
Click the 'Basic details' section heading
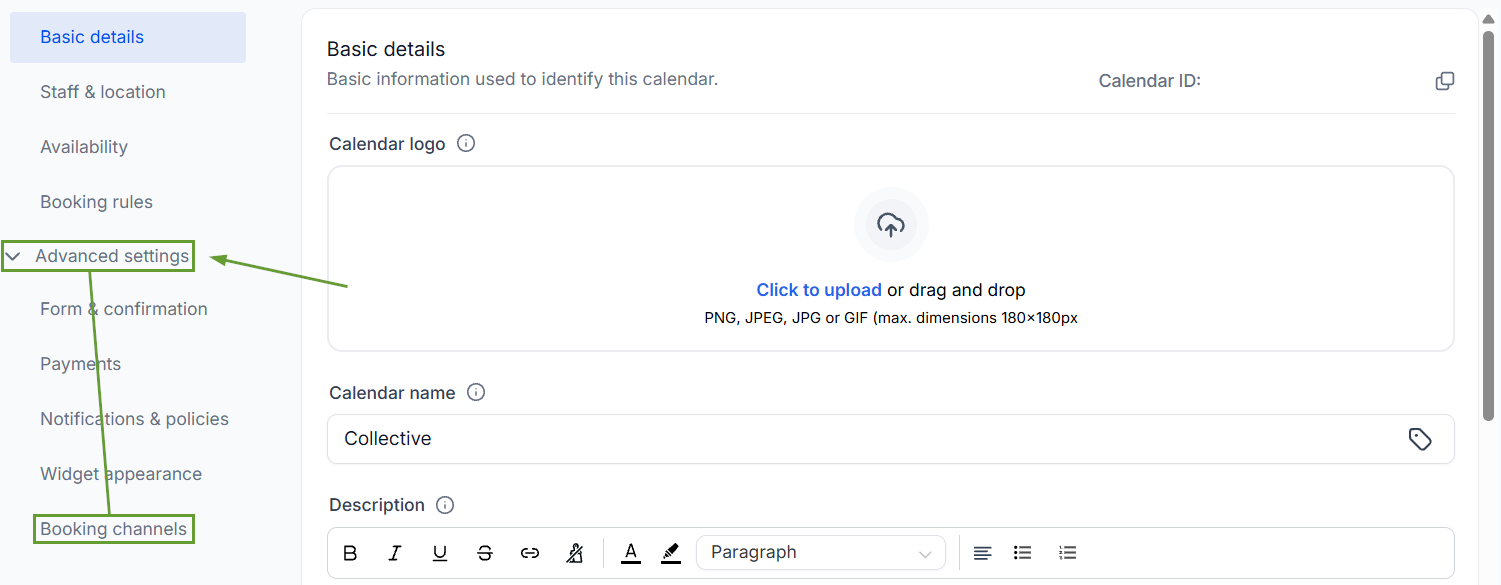(386, 49)
